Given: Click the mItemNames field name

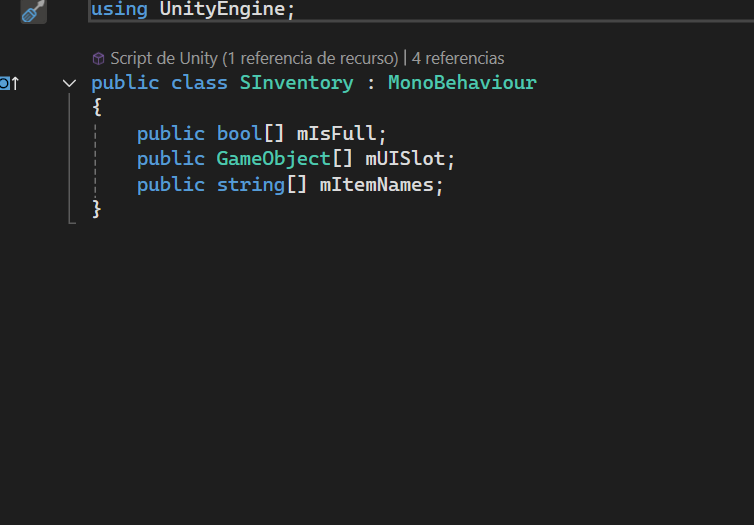Looking at the screenshot, I should point(377,185).
